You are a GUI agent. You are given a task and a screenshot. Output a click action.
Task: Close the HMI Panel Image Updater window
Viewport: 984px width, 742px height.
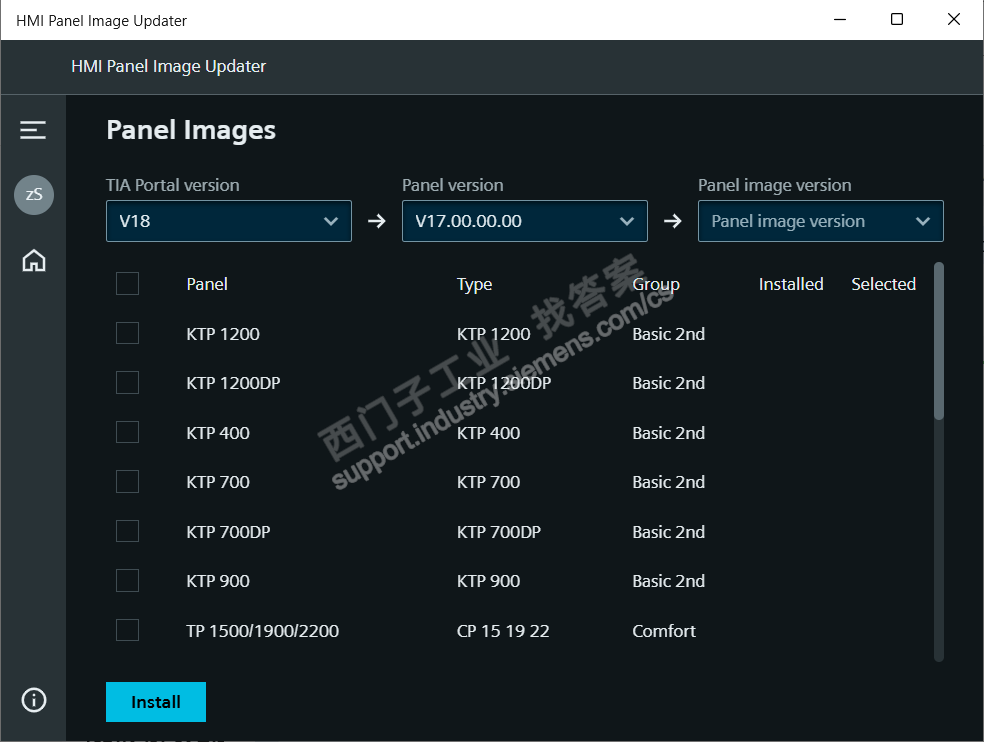click(953, 19)
